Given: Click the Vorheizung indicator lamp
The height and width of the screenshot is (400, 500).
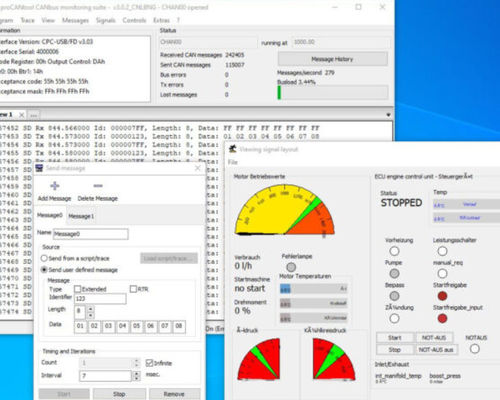Looking at the screenshot, I should point(394,251).
